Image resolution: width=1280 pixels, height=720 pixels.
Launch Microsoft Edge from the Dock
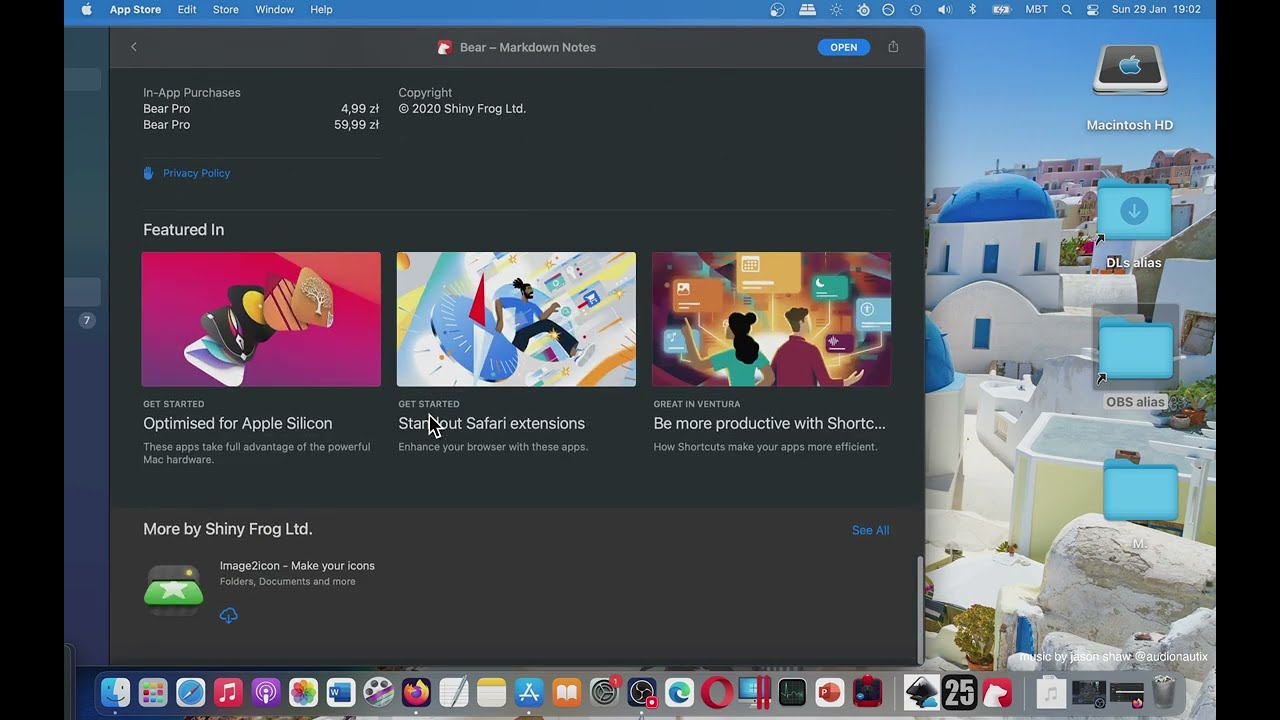click(x=679, y=692)
